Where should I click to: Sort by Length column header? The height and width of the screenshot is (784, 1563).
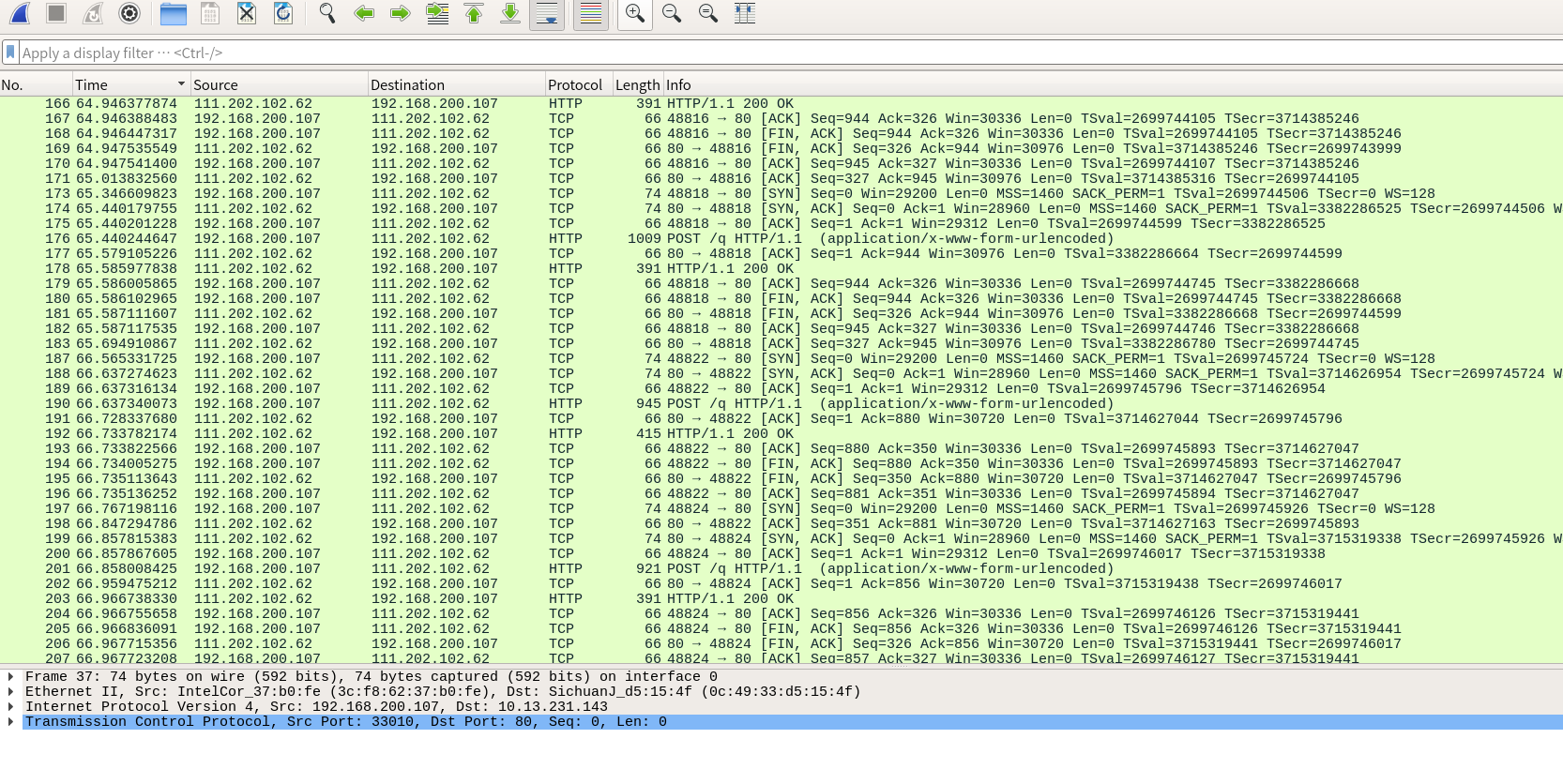(638, 84)
